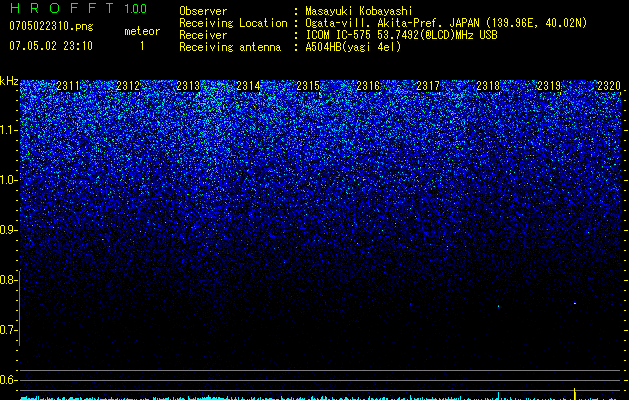Image resolution: width=629 pixels, height=400 pixels.
Task: Click the meteor count value 1
Action: [x=142, y=46]
